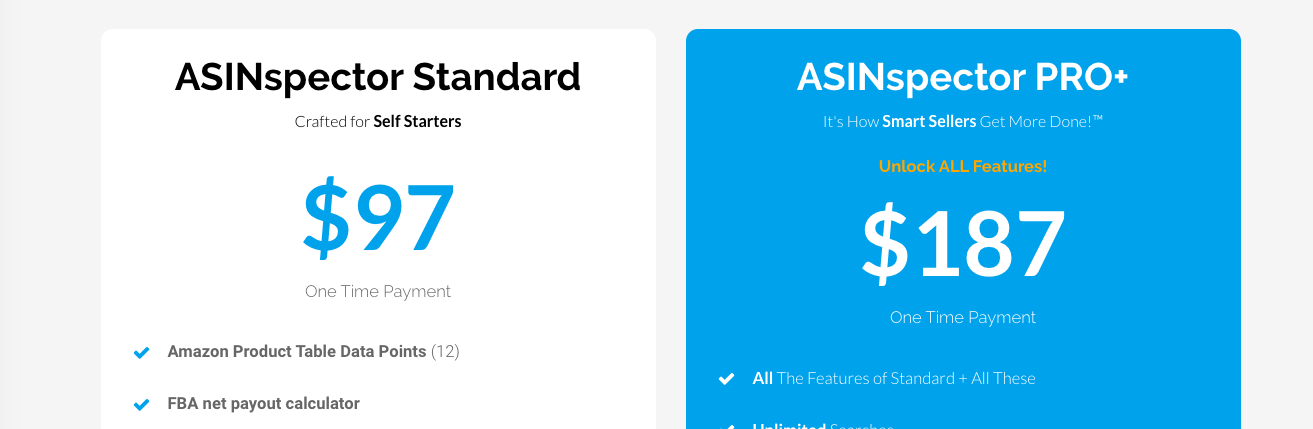Click the Smart Sellers Get More Done tagline

click(x=963, y=122)
